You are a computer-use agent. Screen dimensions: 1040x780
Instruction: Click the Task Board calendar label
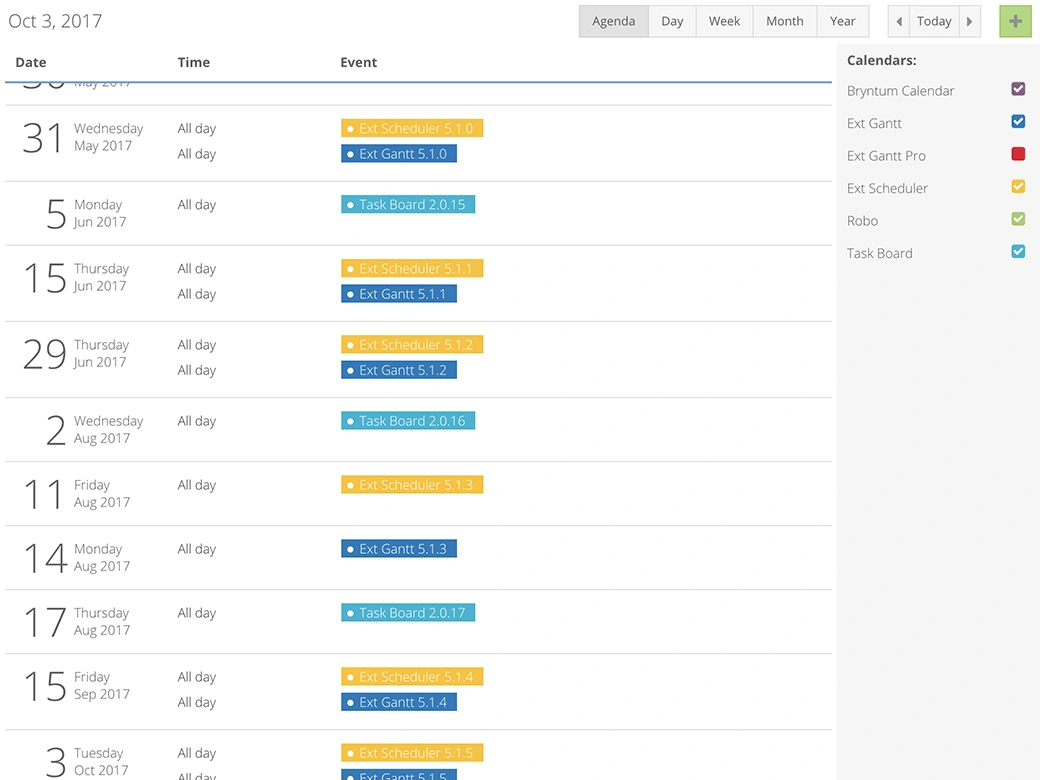pyautogui.click(x=879, y=253)
